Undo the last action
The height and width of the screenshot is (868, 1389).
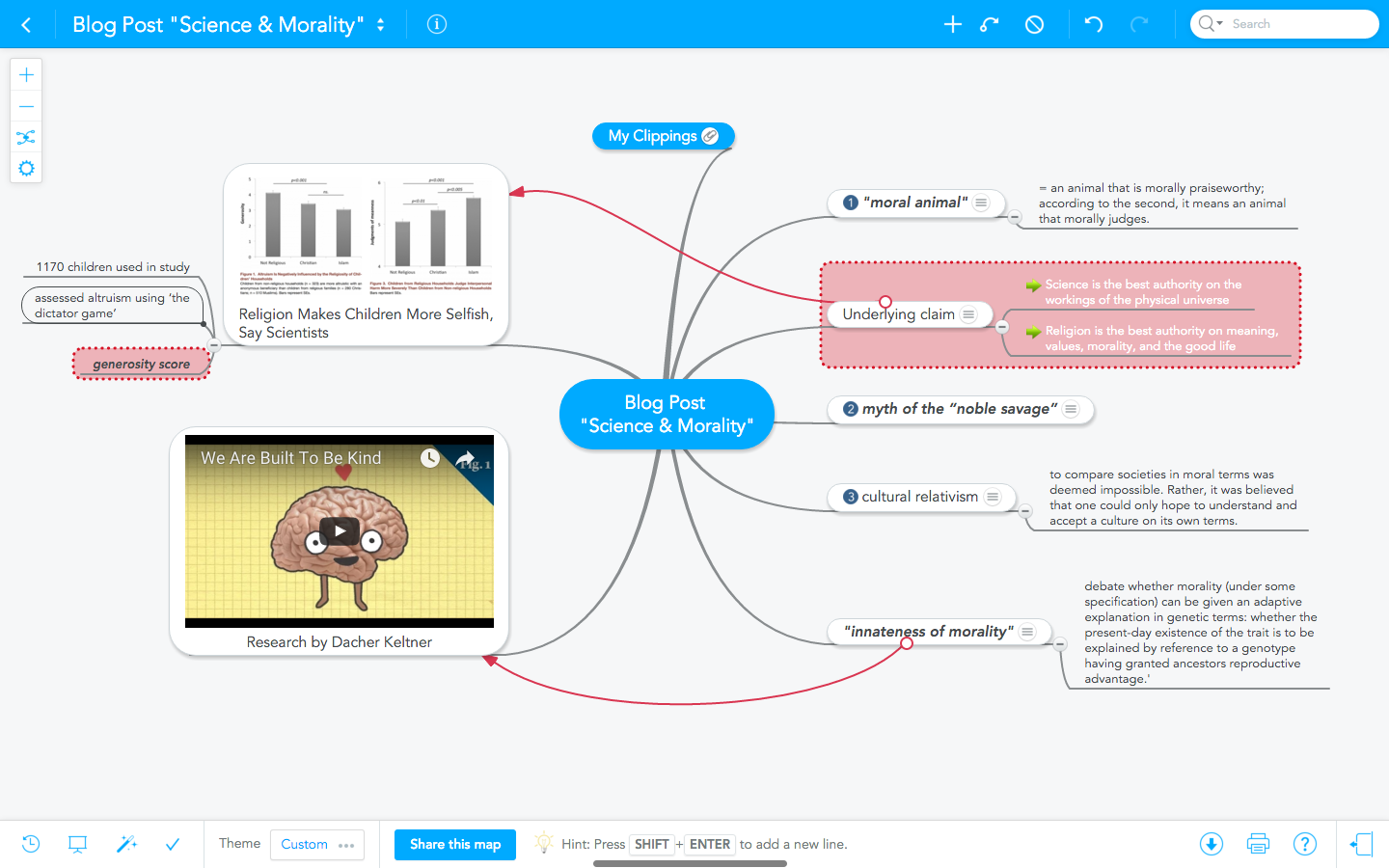click(1094, 24)
